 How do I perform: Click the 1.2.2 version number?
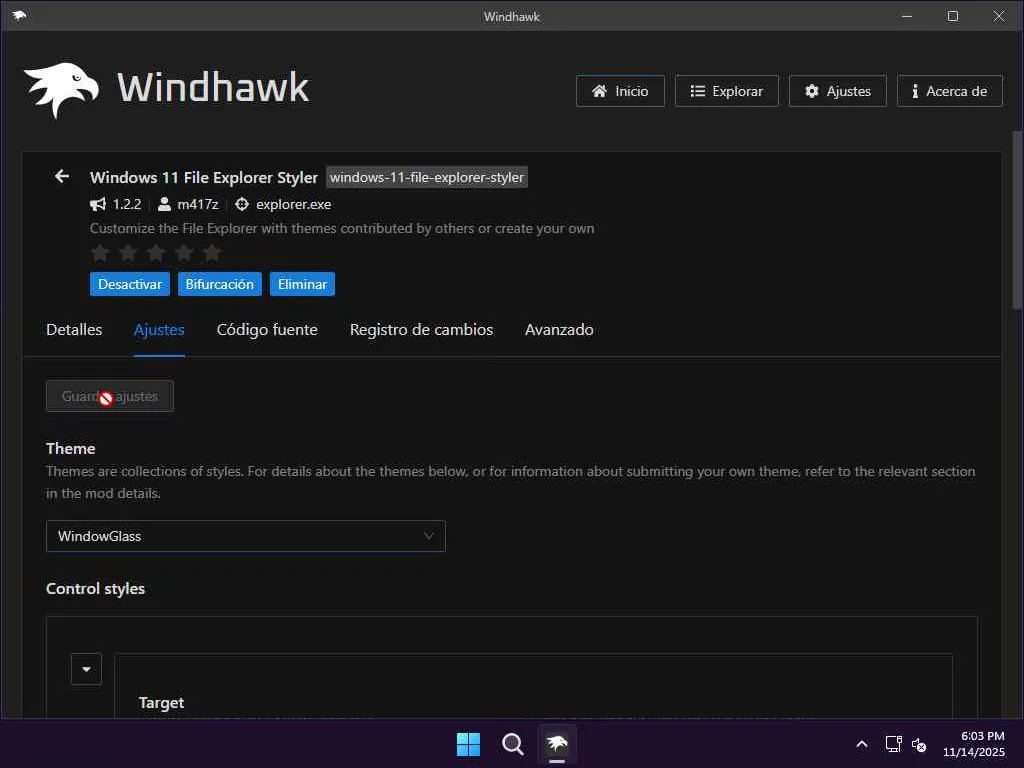click(127, 204)
